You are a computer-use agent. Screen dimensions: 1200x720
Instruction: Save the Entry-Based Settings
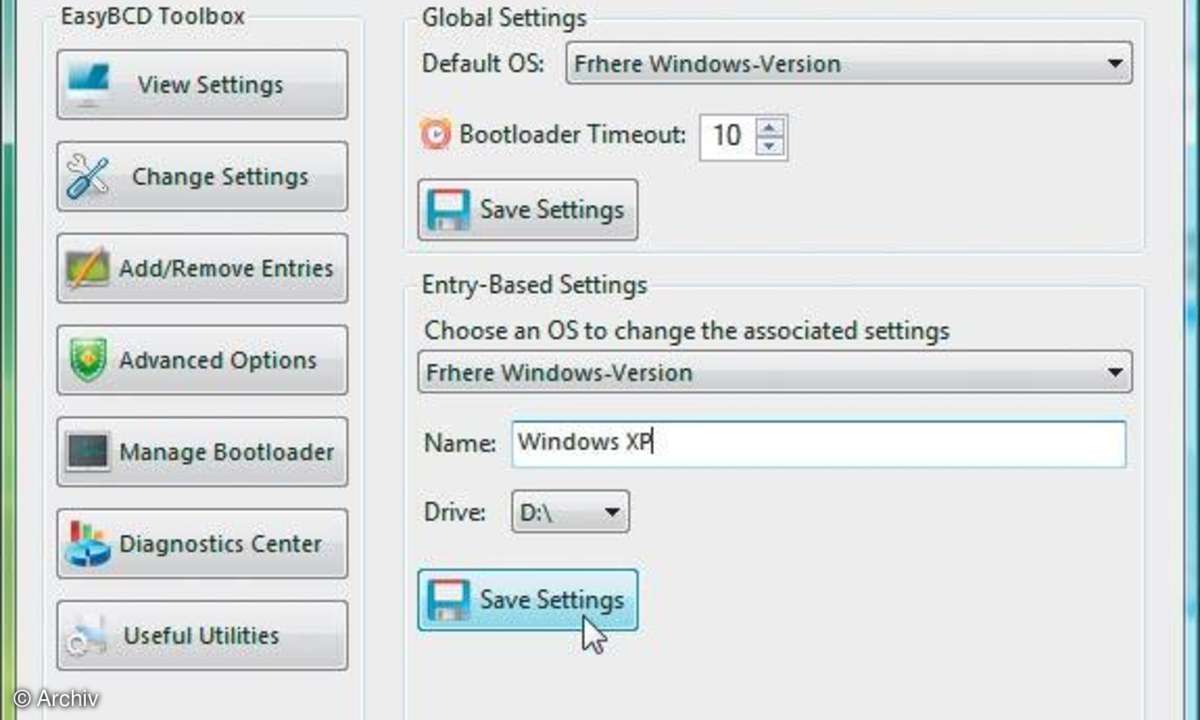527,600
